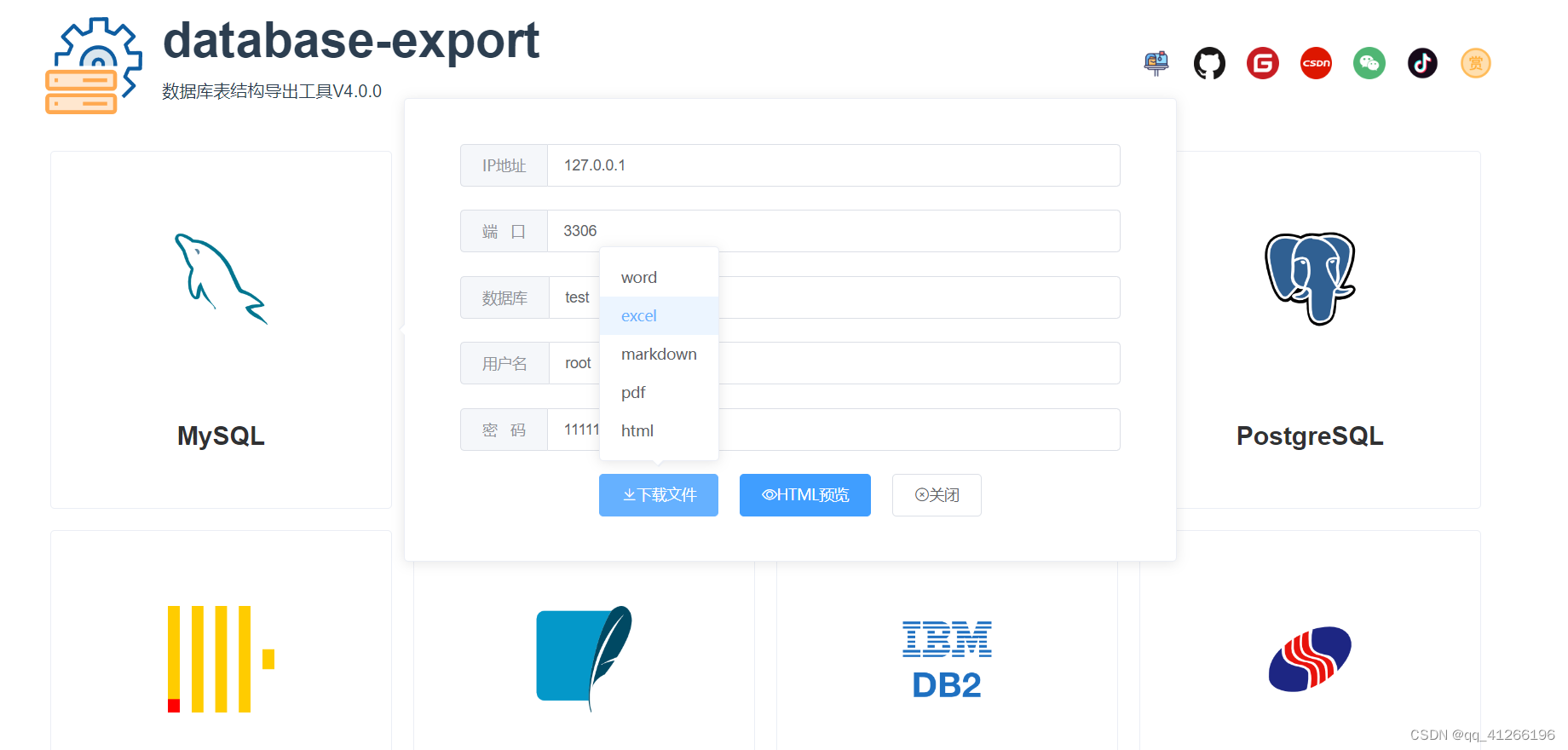
Task: Select html export format
Action: point(659,431)
